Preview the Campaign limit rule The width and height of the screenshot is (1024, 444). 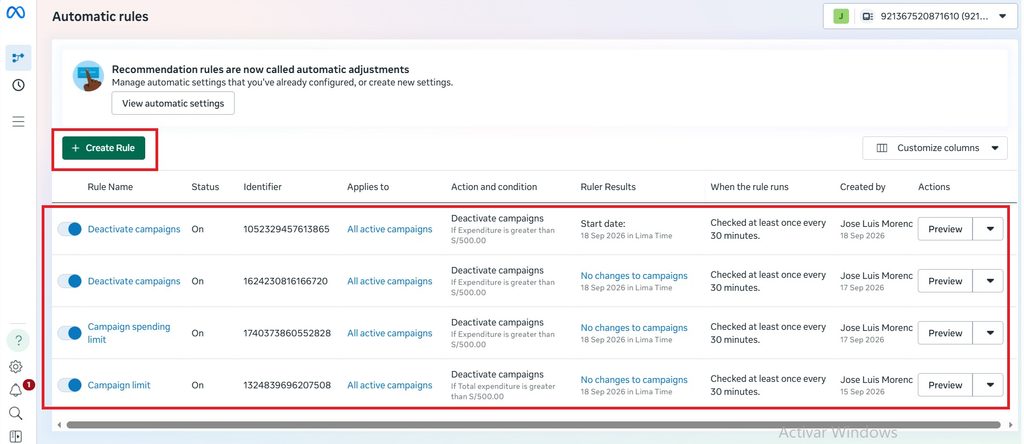(945, 385)
